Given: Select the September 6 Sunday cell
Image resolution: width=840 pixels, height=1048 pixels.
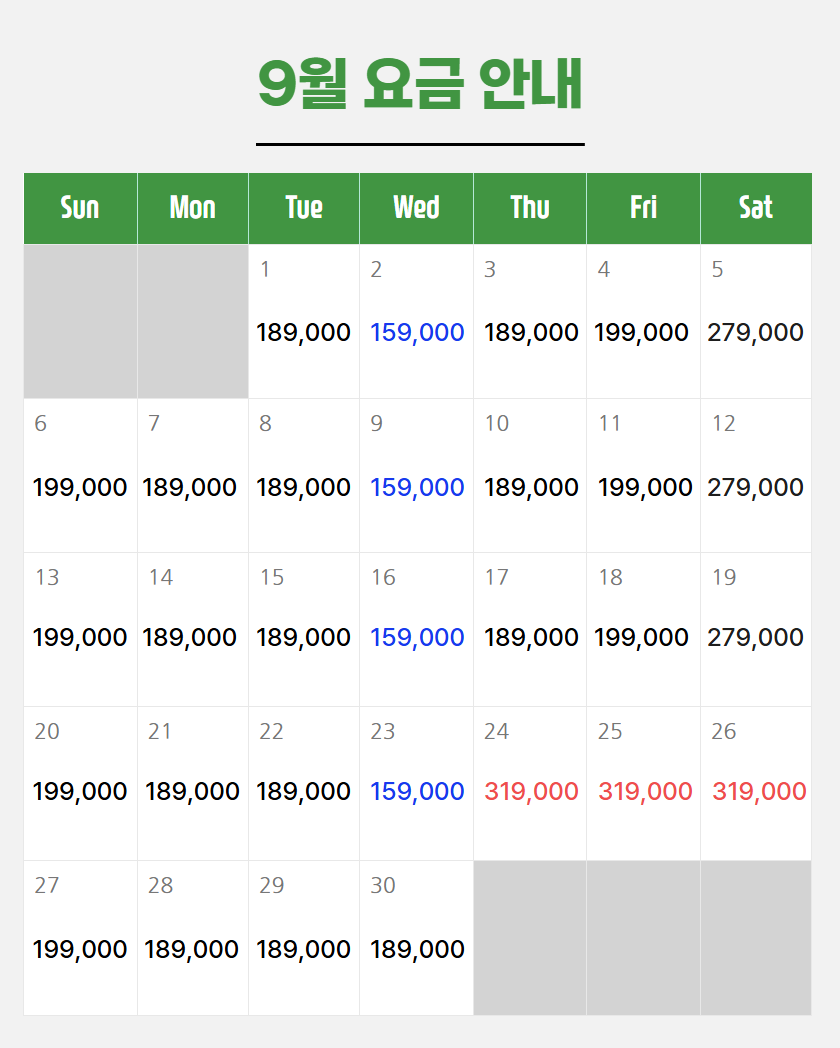Looking at the screenshot, I should tap(80, 475).
